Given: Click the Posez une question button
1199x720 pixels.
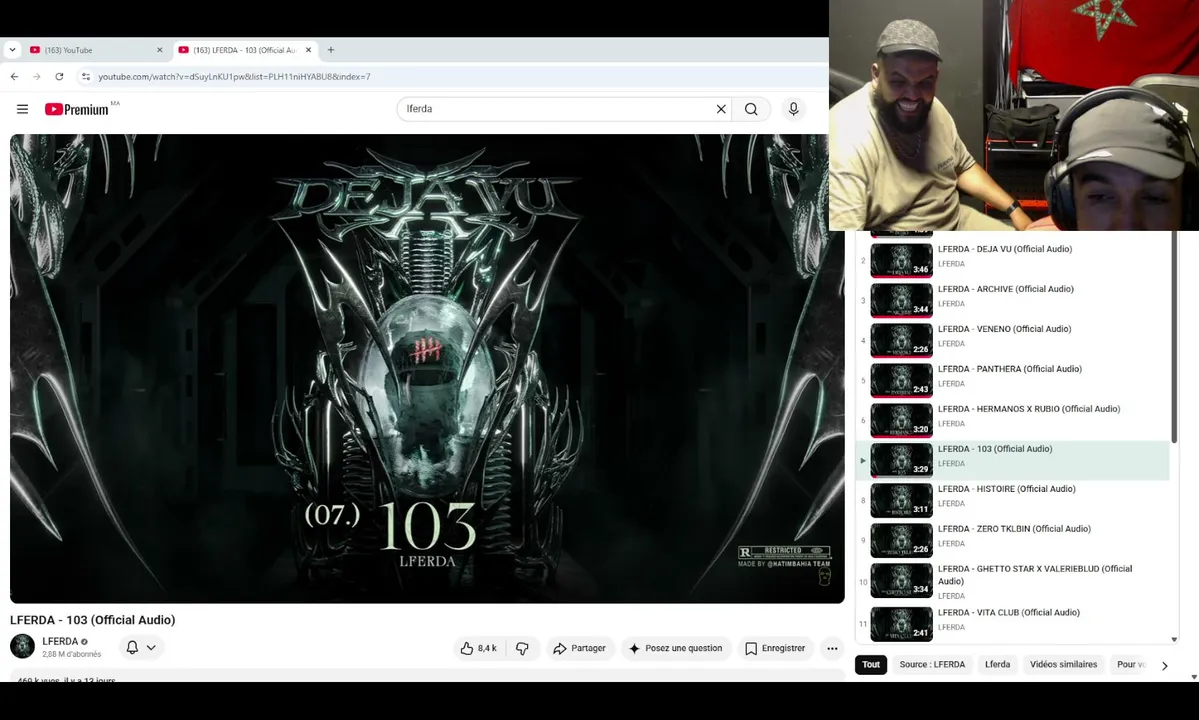Looking at the screenshot, I should pyautogui.click(x=676, y=648).
